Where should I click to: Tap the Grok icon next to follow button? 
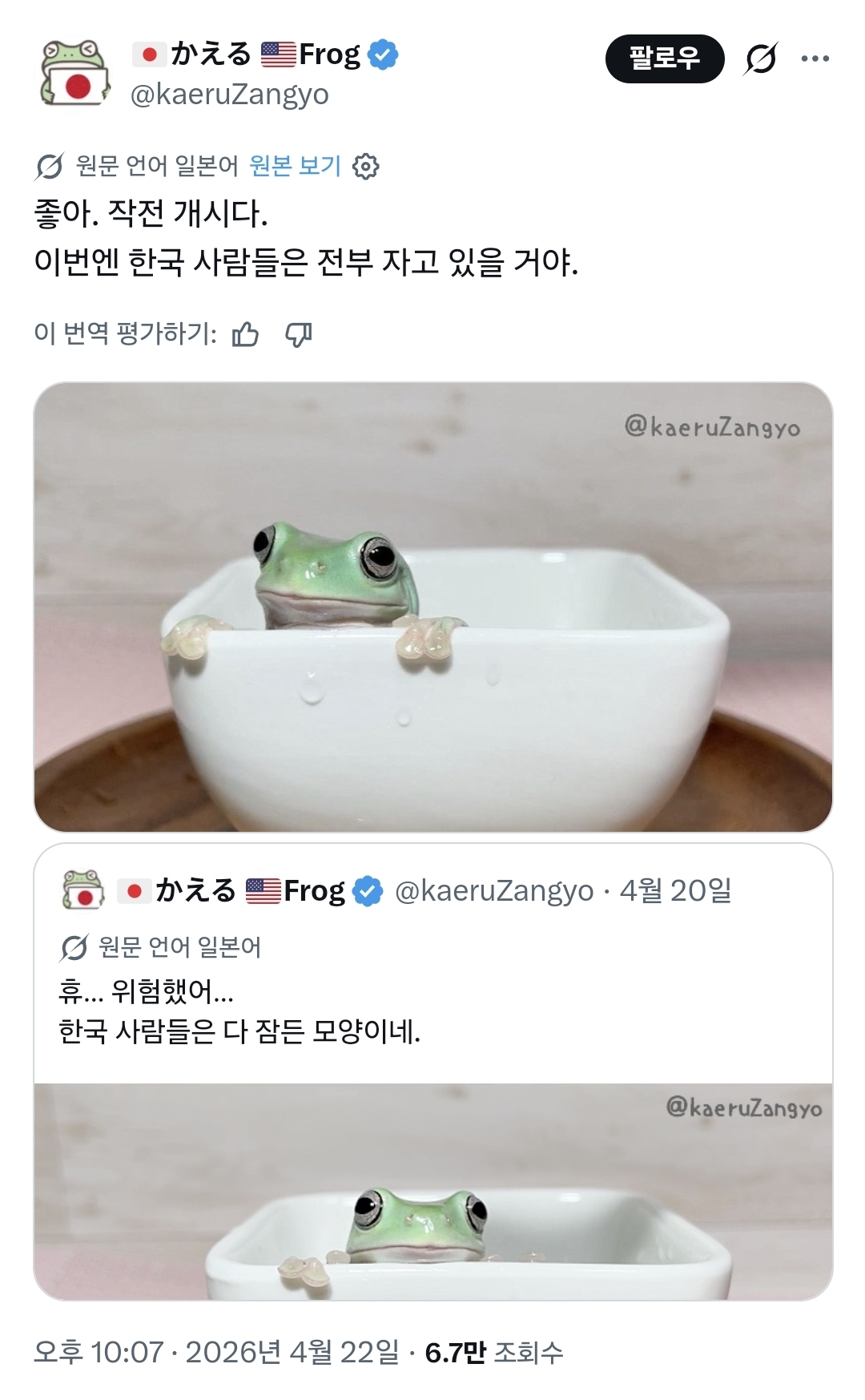pyautogui.click(x=760, y=59)
